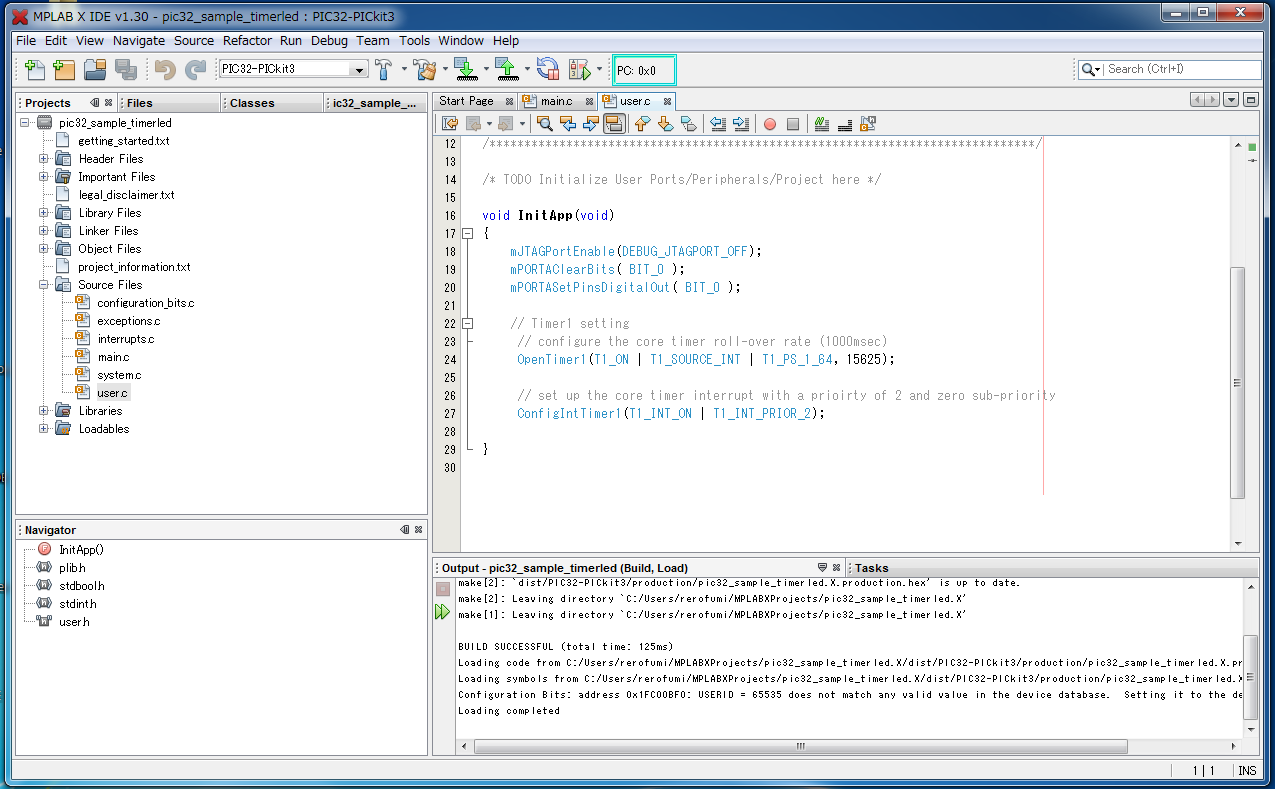Click the Re-run double green arrow in Output
This screenshot has width=1275, height=789.
(443, 612)
